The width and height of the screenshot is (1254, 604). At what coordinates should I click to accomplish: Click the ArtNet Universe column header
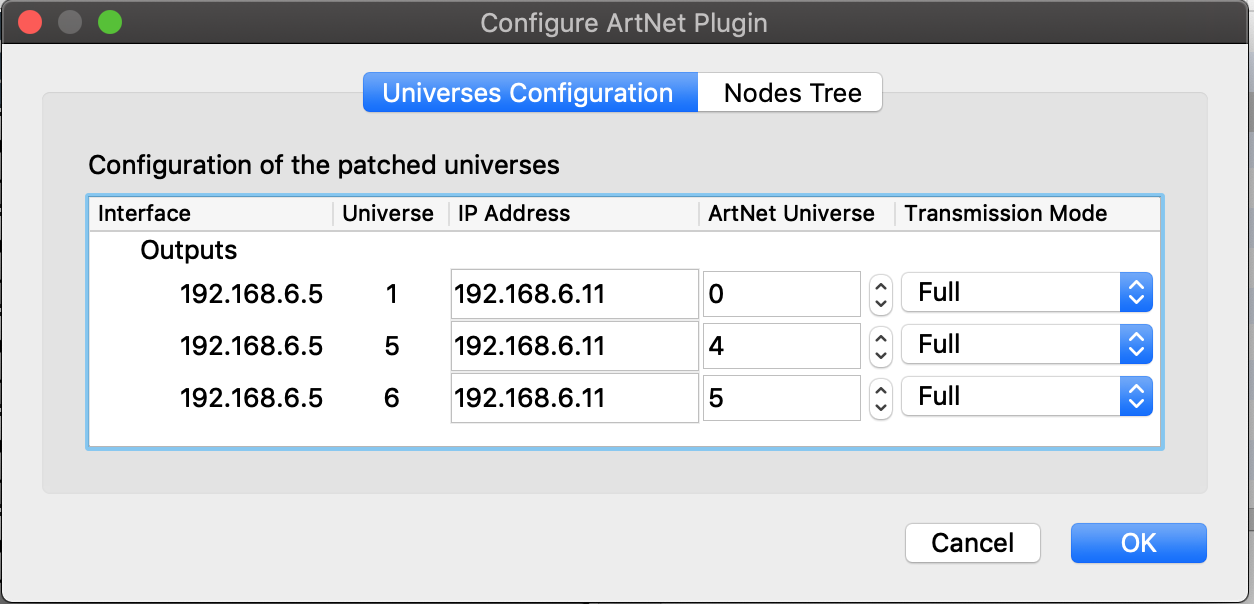(x=797, y=214)
